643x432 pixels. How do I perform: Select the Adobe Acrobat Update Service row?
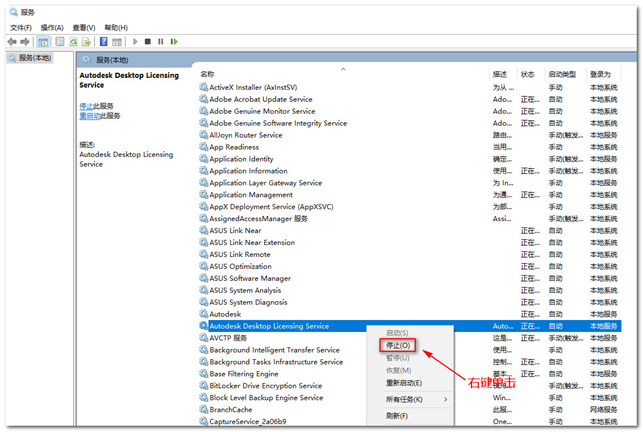[410, 99]
